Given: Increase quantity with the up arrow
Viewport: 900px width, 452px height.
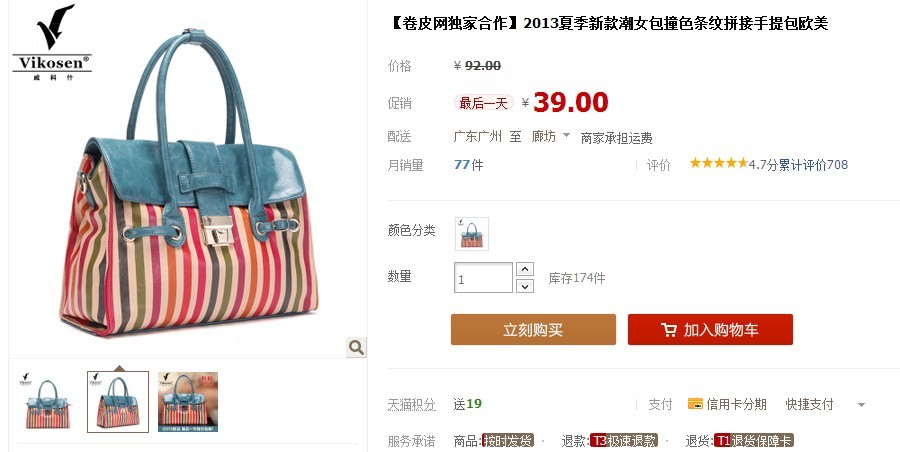Looking at the screenshot, I should (525, 269).
